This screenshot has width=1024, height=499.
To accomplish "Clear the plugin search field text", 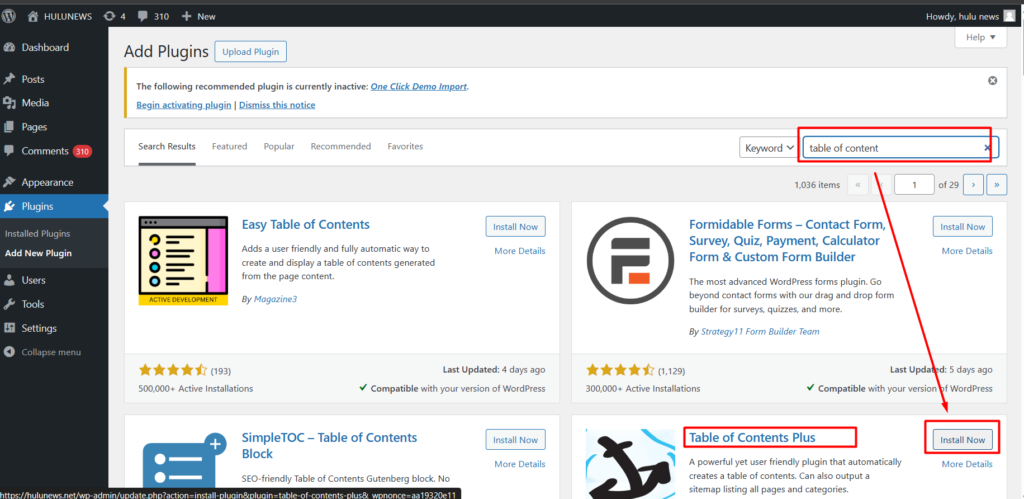I will 987,148.
